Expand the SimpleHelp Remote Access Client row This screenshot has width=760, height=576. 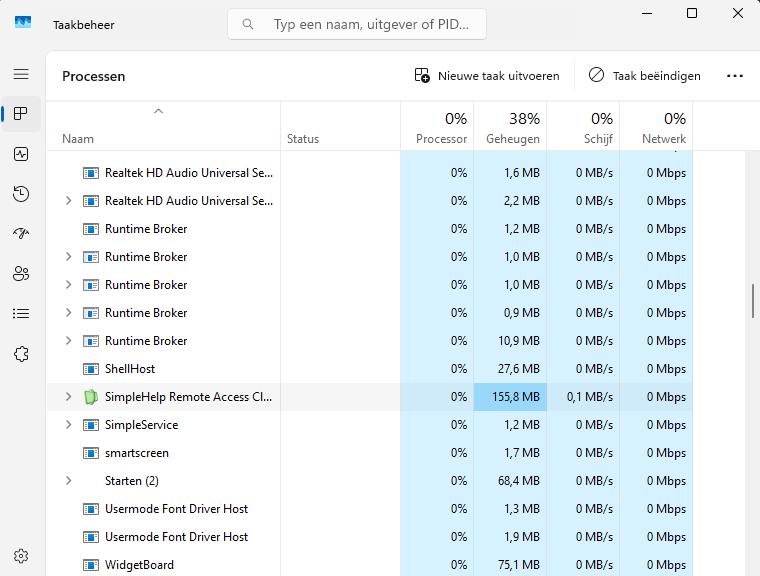point(68,397)
